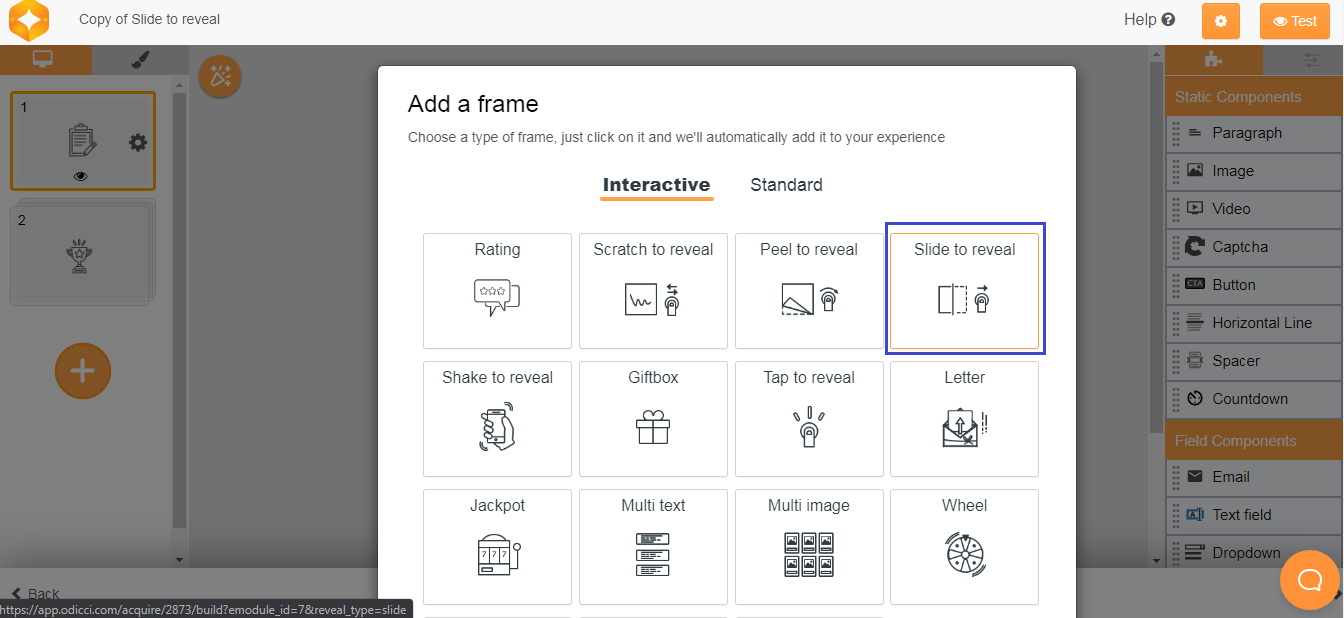Open the Help link
The width and height of the screenshot is (1344, 618).
click(1149, 20)
